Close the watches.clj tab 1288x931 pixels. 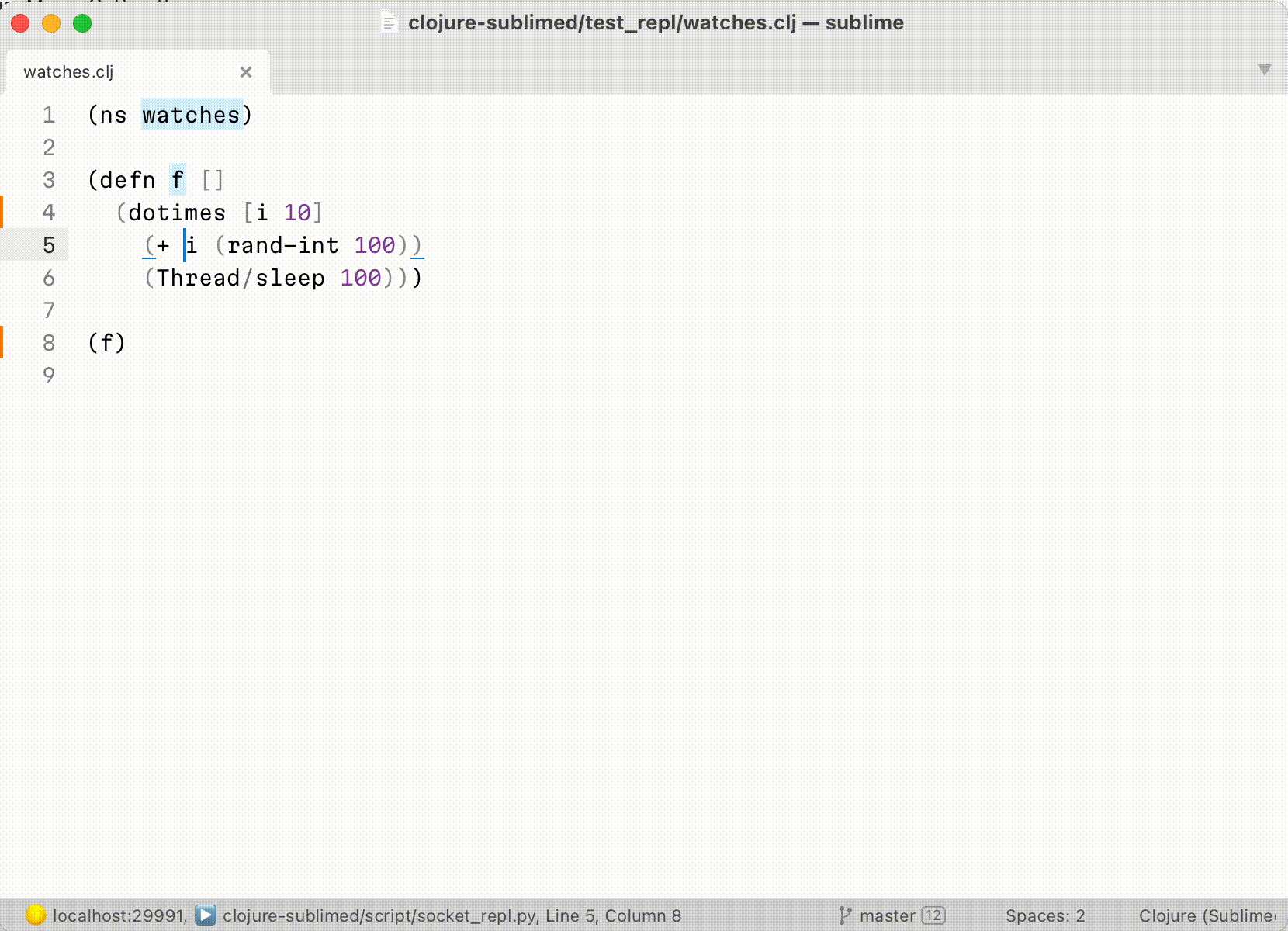[x=246, y=72]
